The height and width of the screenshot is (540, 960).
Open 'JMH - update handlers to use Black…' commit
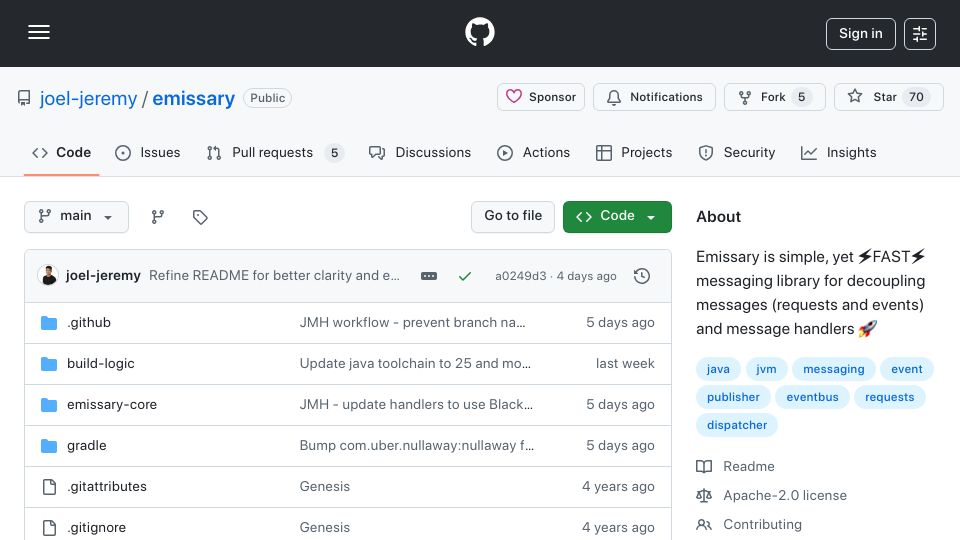416,405
